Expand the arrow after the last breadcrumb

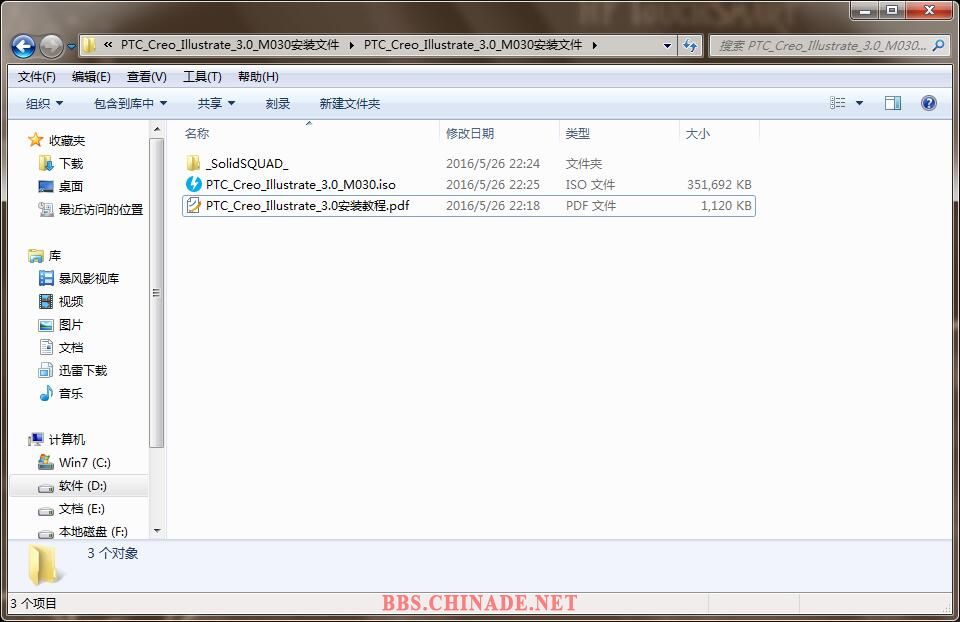(x=594, y=45)
